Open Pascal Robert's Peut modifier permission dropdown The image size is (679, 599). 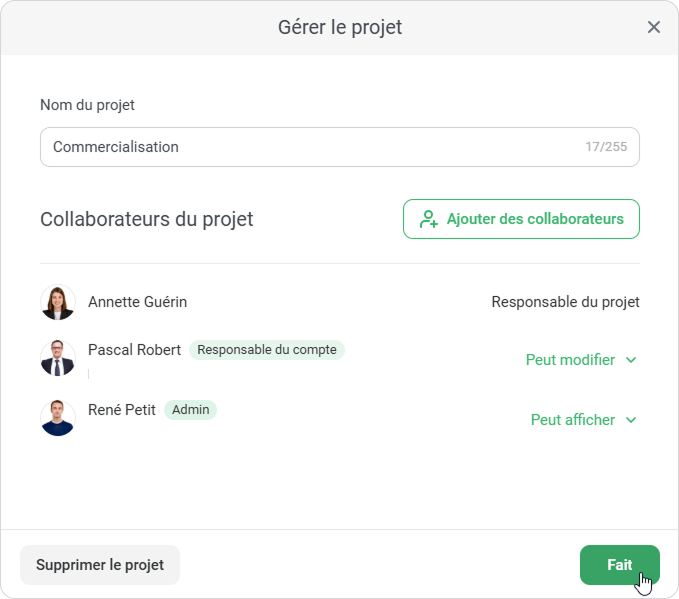point(570,360)
